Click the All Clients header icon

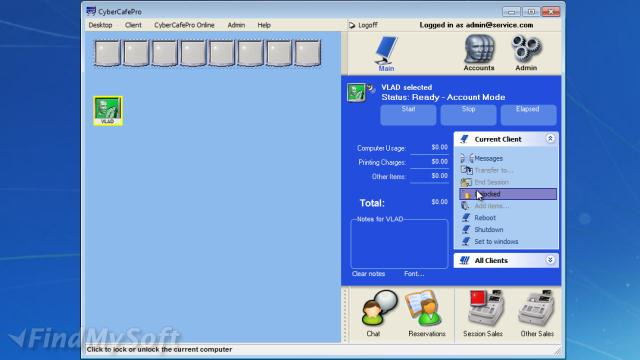464,260
